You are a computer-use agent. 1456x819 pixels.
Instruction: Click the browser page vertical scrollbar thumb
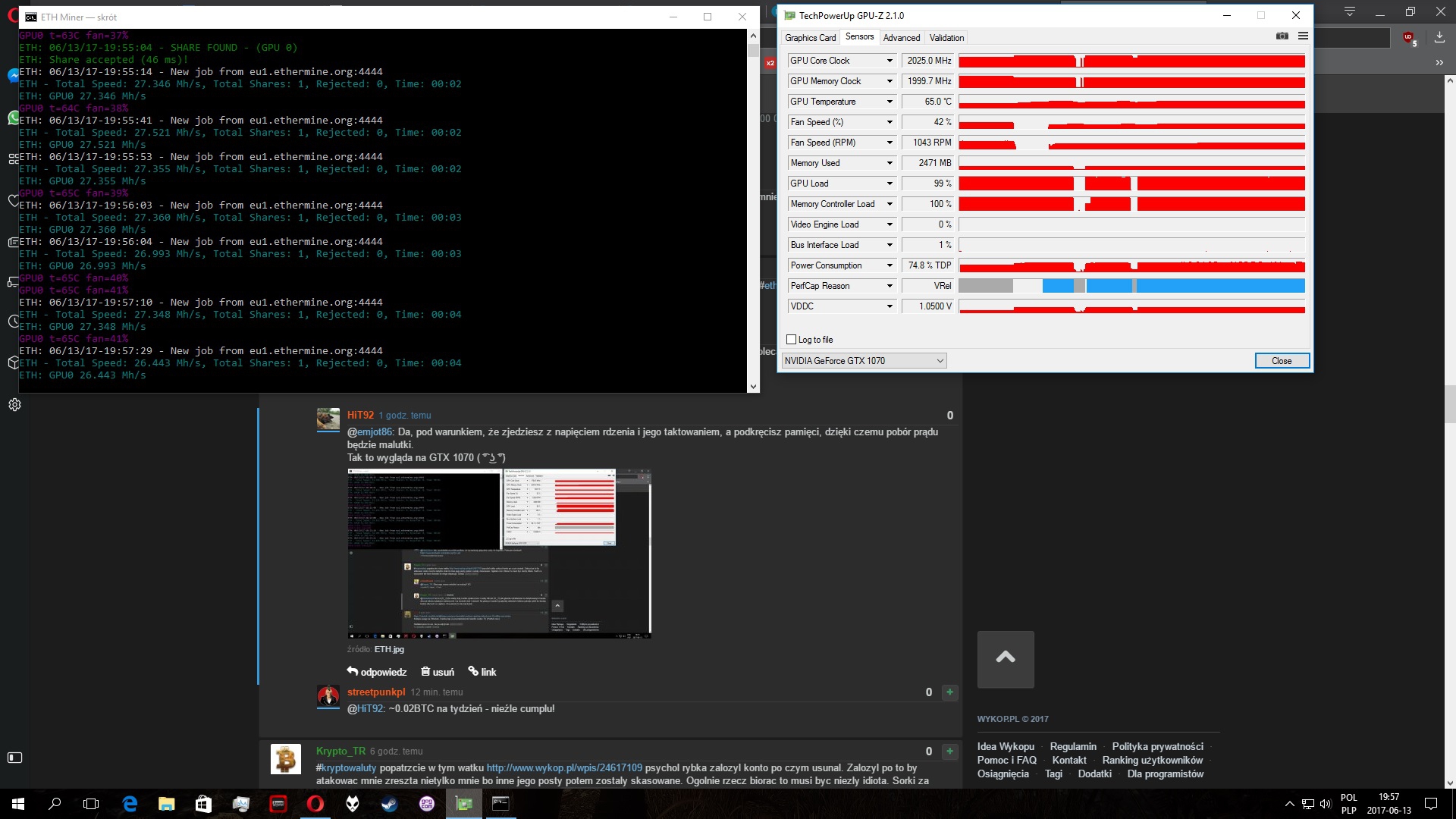(x=1450, y=404)
